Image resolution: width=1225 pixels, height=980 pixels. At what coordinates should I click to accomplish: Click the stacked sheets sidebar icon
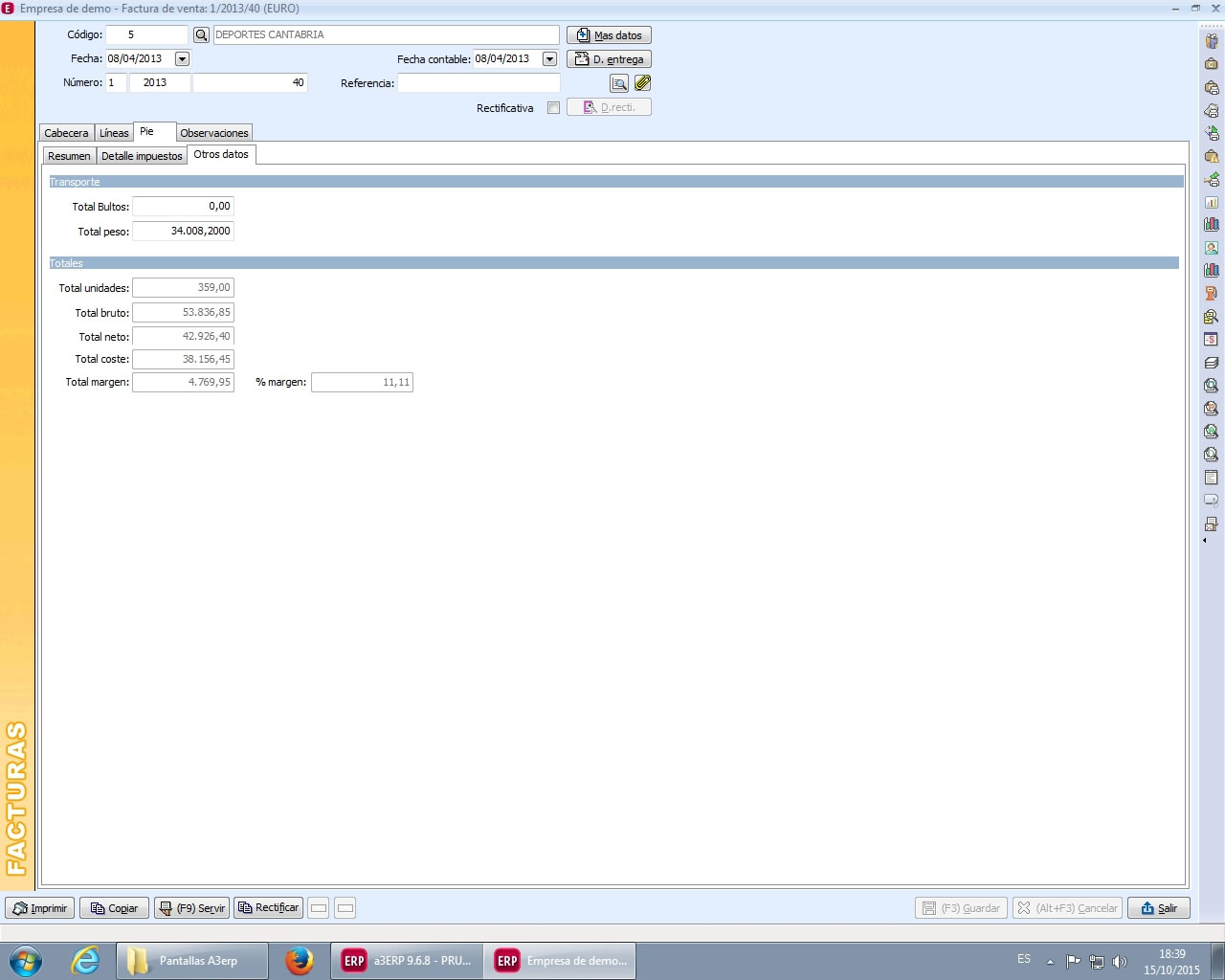click(1211, 363)
